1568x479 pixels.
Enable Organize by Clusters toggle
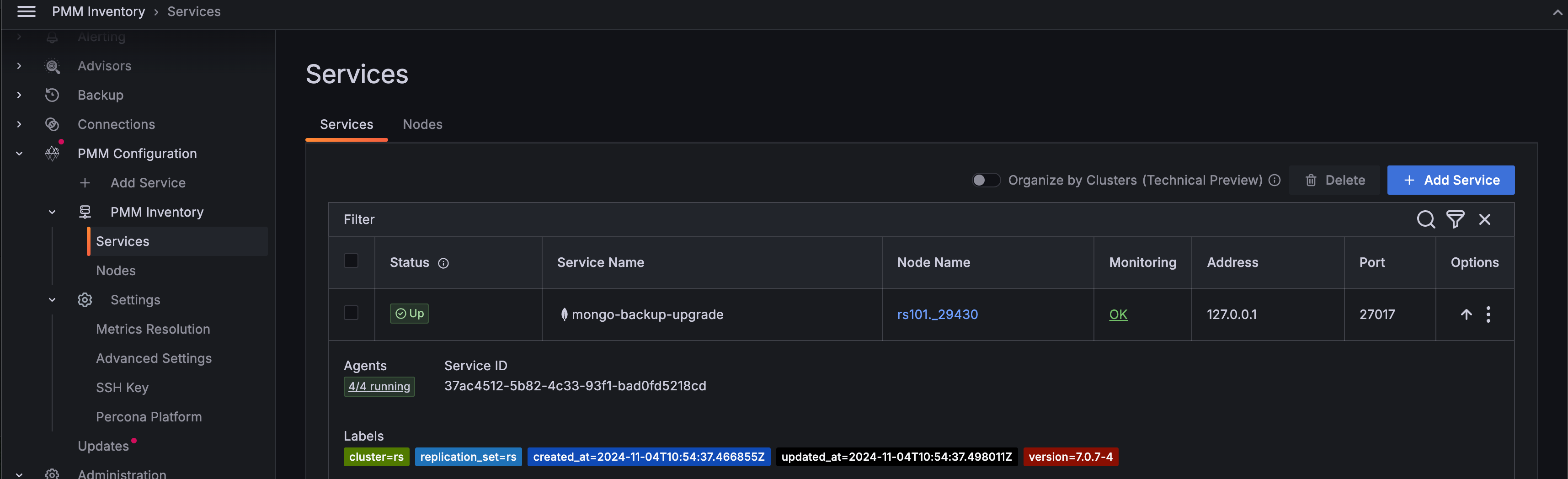[986, 180]
